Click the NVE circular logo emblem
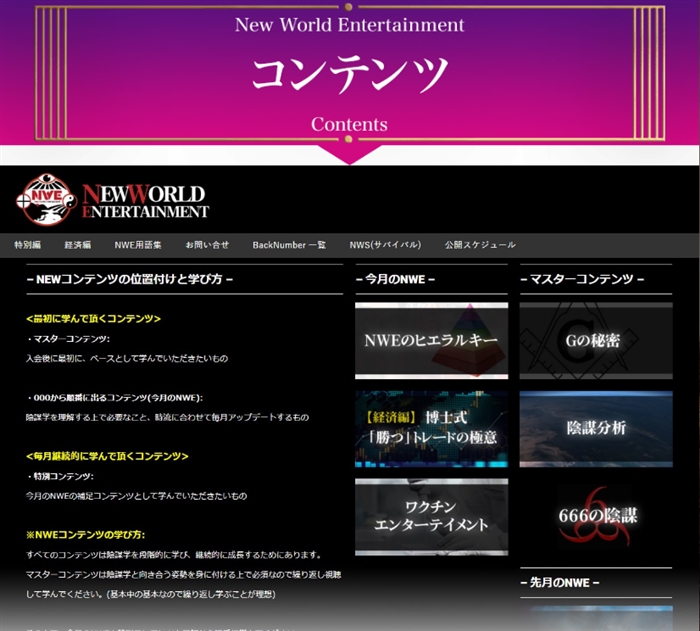Image resolution: width=700 pixels, height=631 pixels. (x=46, y=200)
